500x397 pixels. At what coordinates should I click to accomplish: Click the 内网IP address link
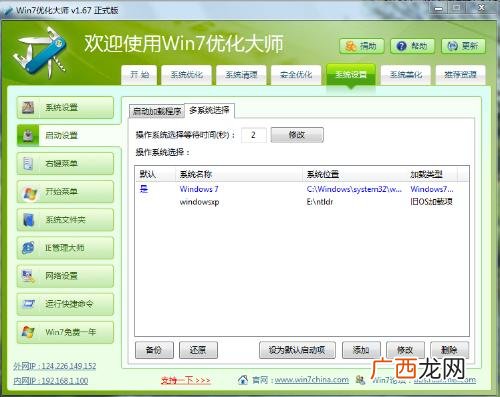(51, 381)
